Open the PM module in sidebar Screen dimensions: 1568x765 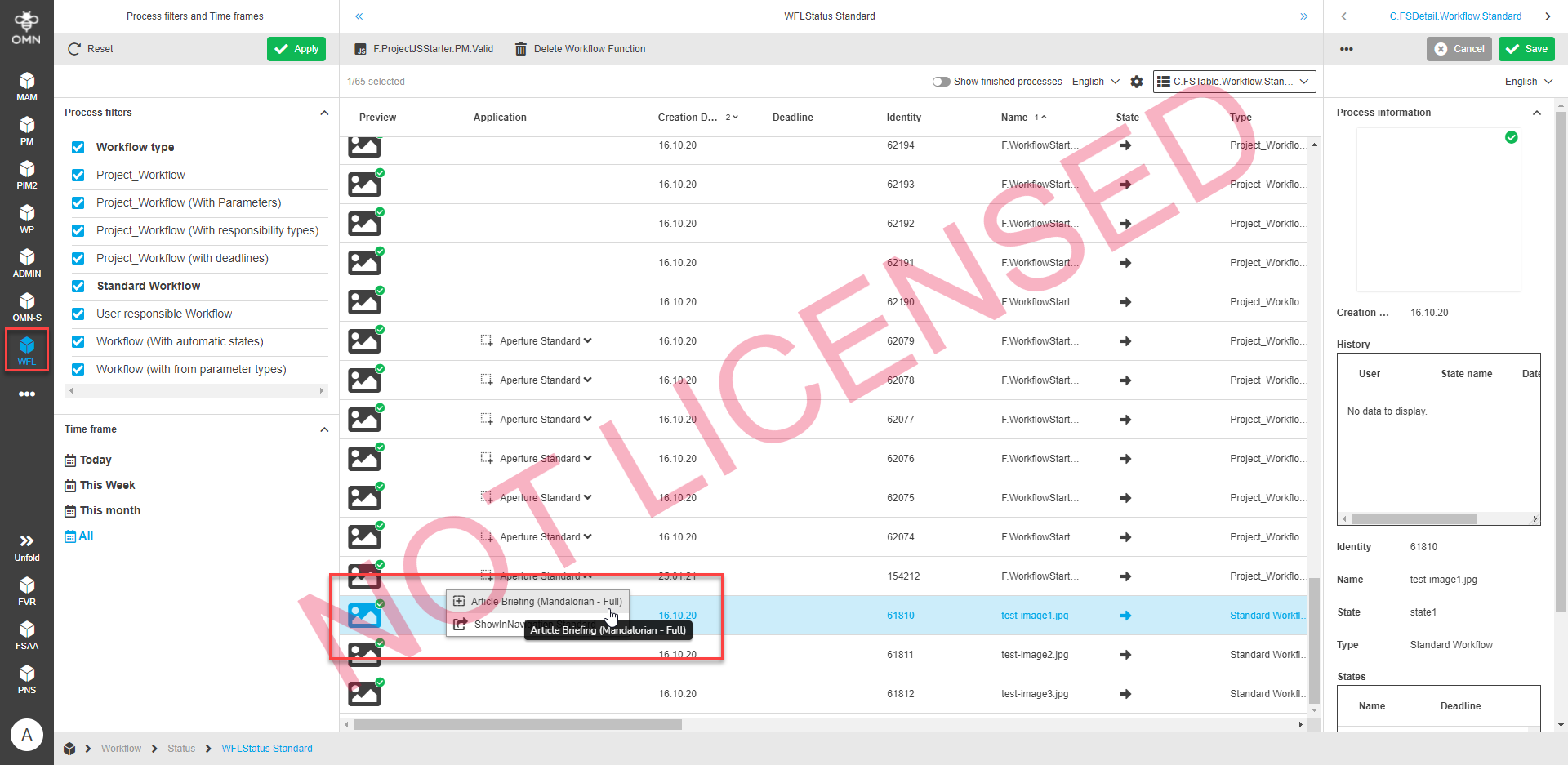27,130
